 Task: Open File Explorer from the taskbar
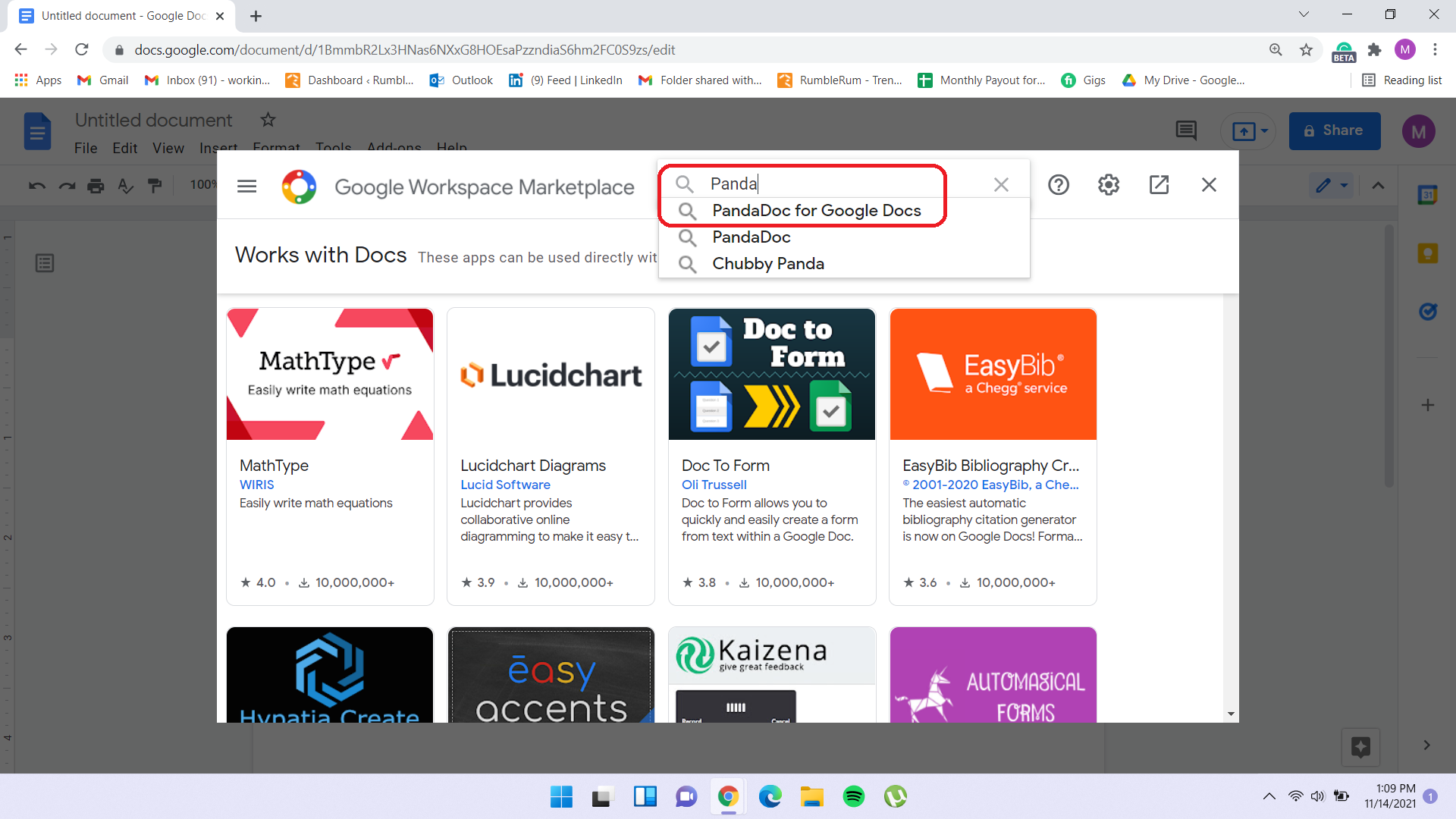click(811, 796)
